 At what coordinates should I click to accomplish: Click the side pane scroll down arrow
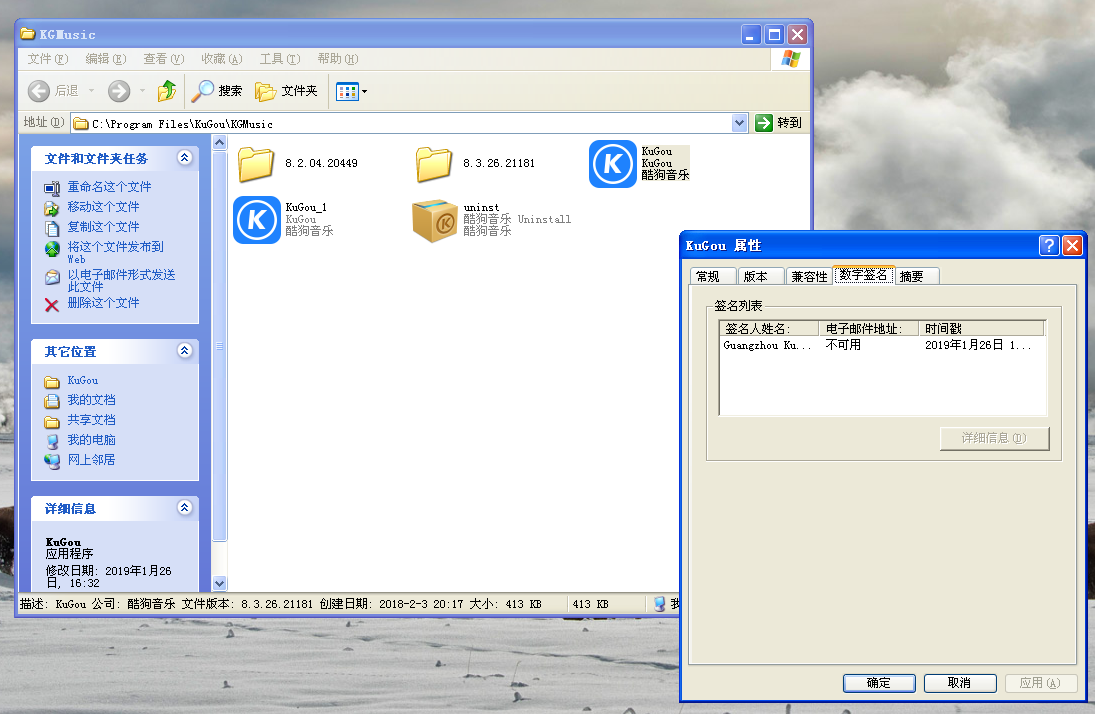pyautogui.click(x=219, y=583)
